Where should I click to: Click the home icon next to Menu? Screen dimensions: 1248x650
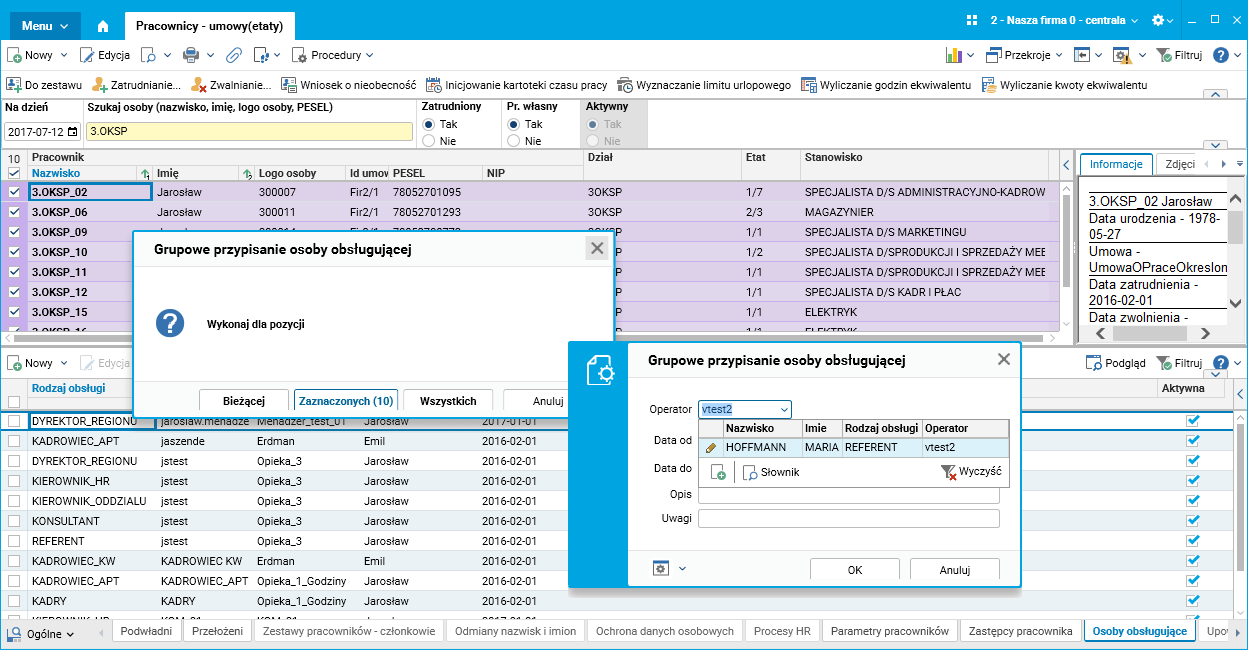pyautogui.click(x=103, y=25)
